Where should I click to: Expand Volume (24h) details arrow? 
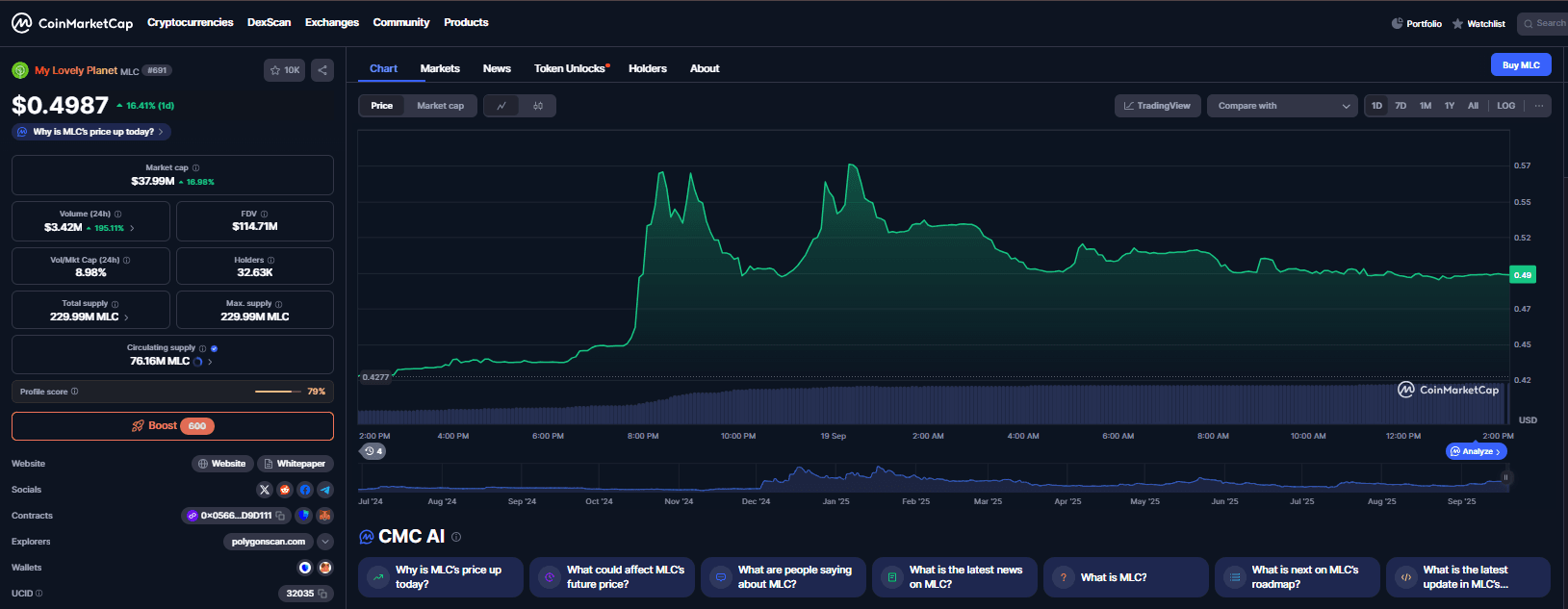click(x=132, y=228)
